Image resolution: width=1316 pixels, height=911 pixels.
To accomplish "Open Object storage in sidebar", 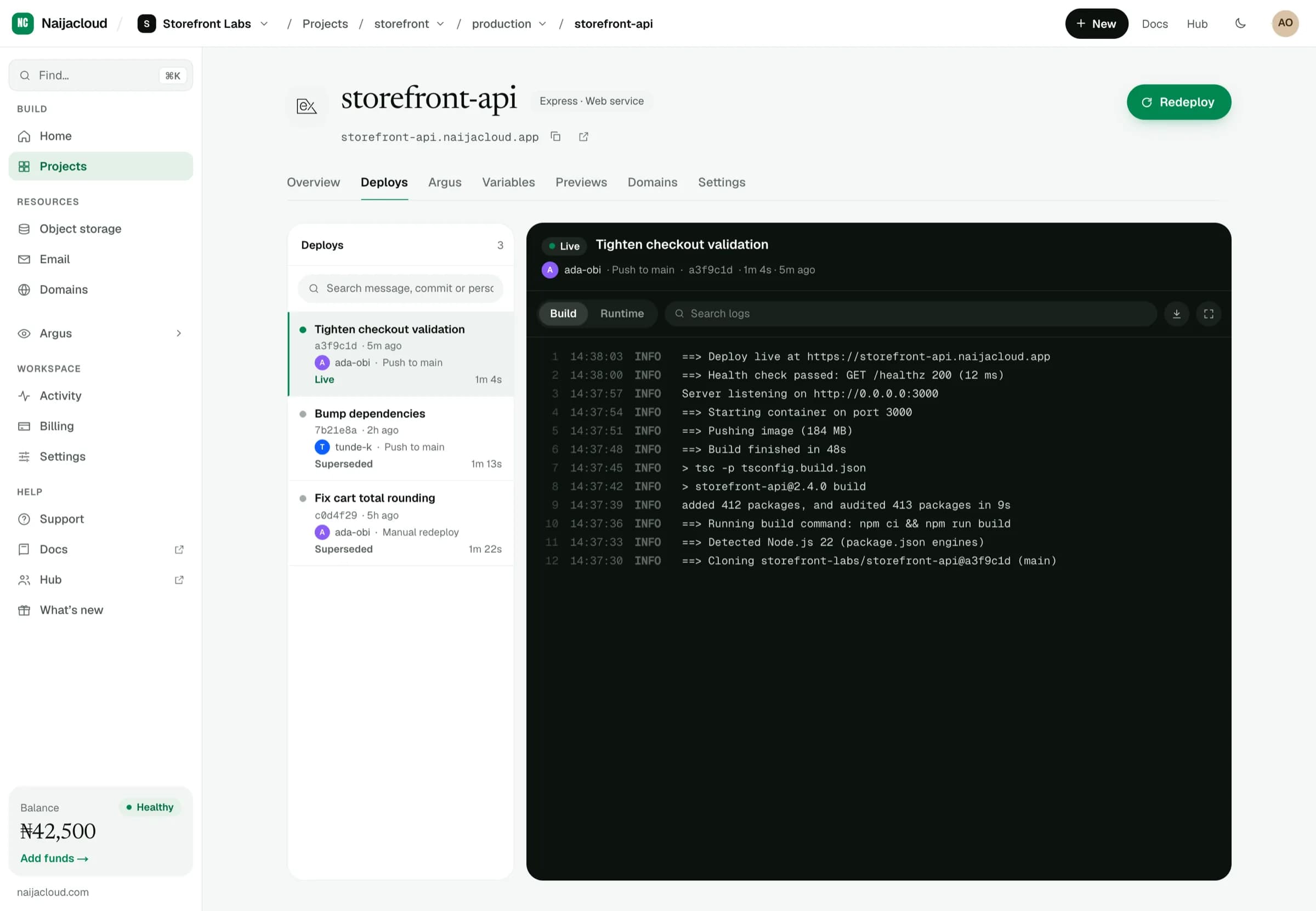I will click(x=100, y=229).
